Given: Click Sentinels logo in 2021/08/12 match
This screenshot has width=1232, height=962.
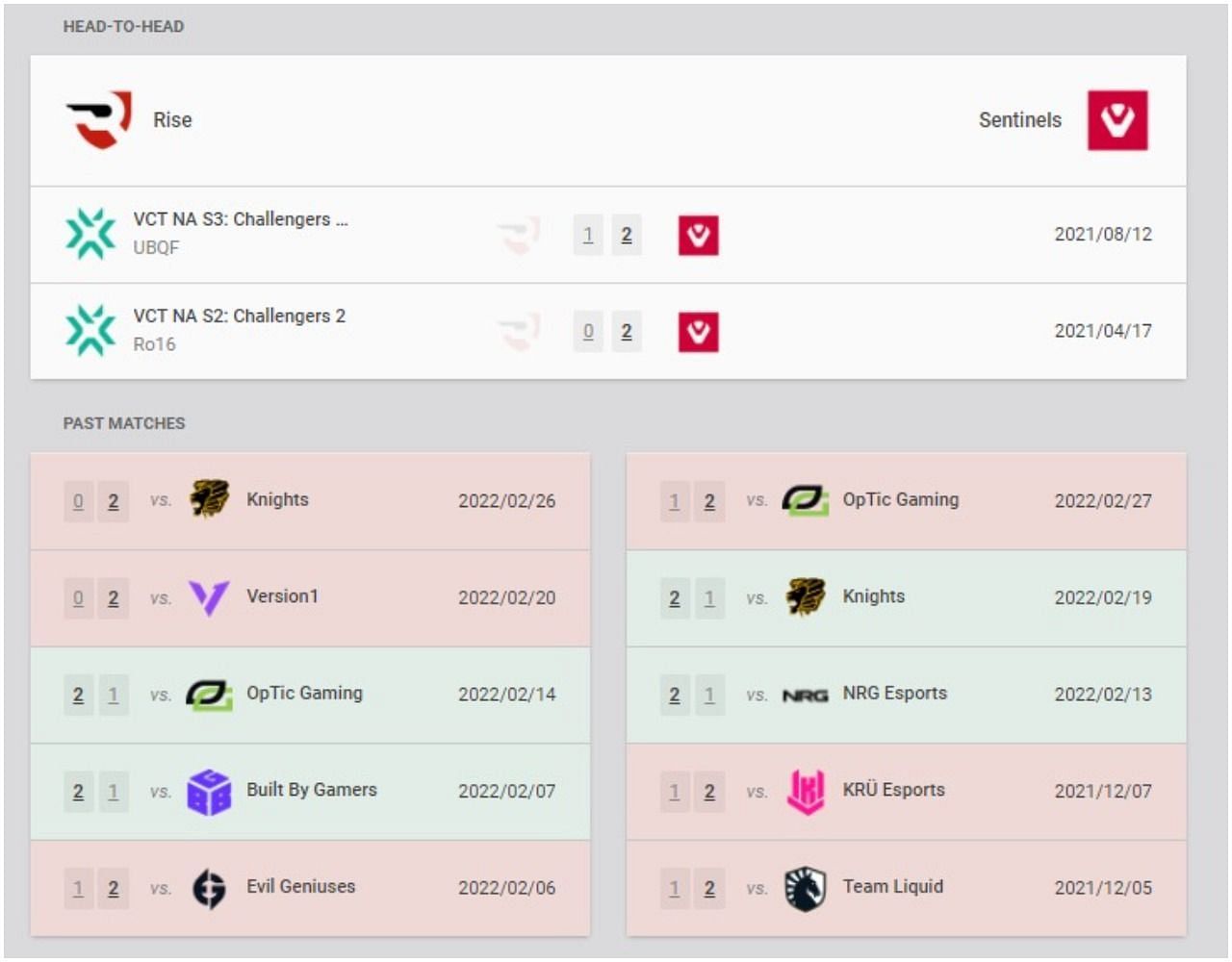Looking at the screenshot, I should pyautogui.click(x=698, y=236).
